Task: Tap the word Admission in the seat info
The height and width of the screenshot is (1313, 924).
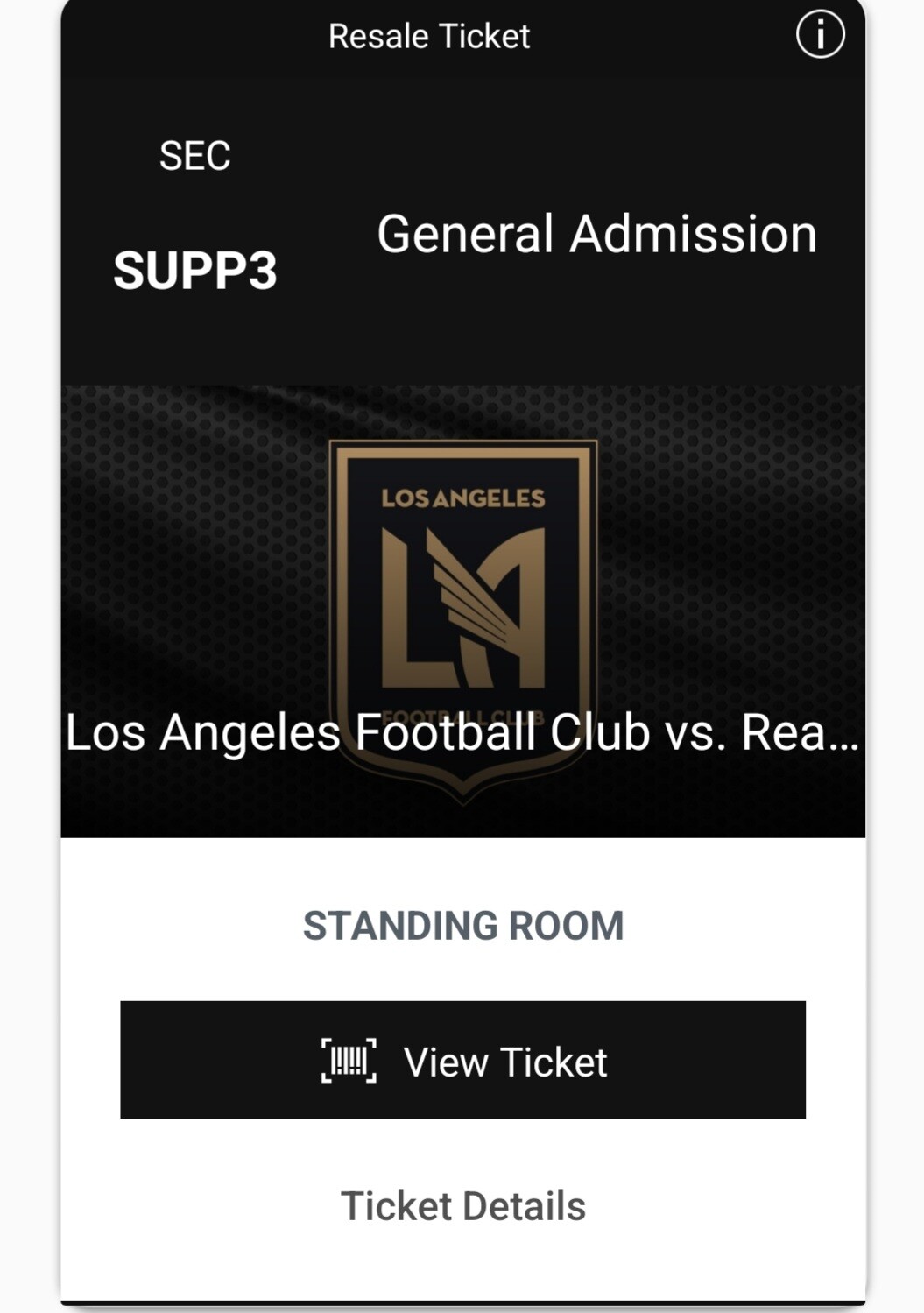Action: pos(694,235)
